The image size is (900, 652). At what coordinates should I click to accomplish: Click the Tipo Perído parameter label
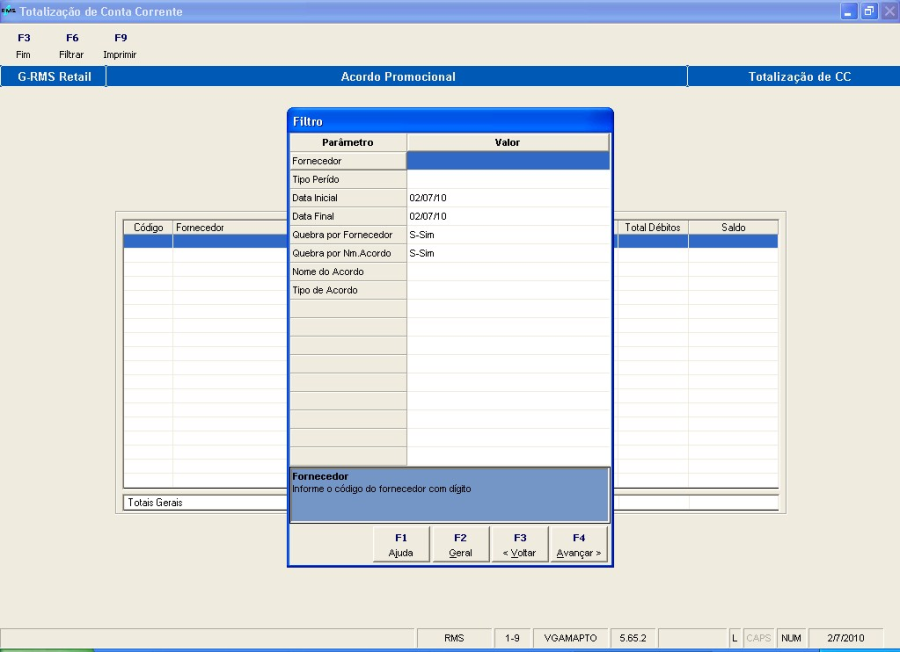[x=348, y=179]
